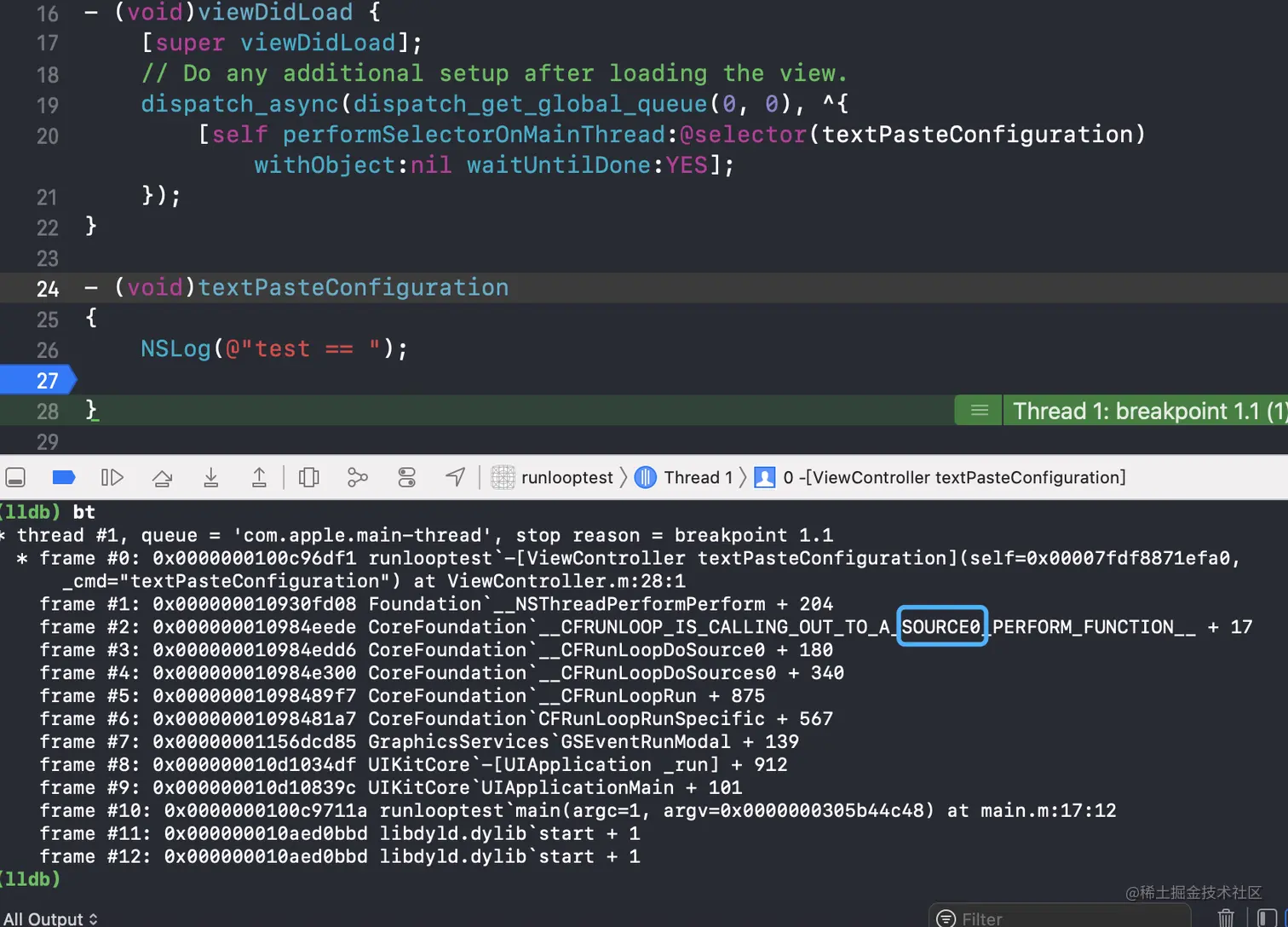Click frame #10 runlooptest main line
1288x927 pixels.
pyautogui.click(x=578, y=811)
